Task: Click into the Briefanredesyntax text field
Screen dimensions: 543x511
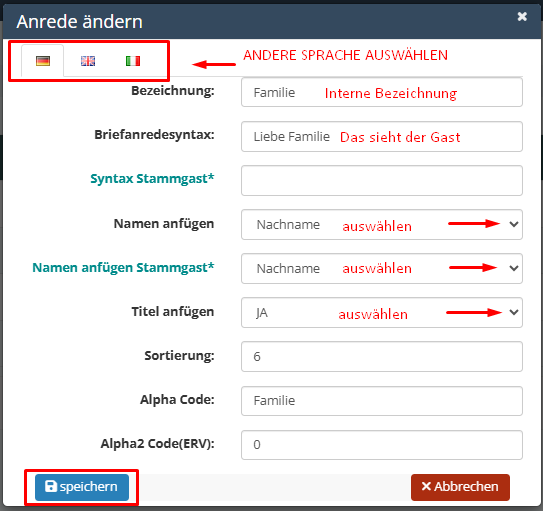Action: [x=382, y=136]
